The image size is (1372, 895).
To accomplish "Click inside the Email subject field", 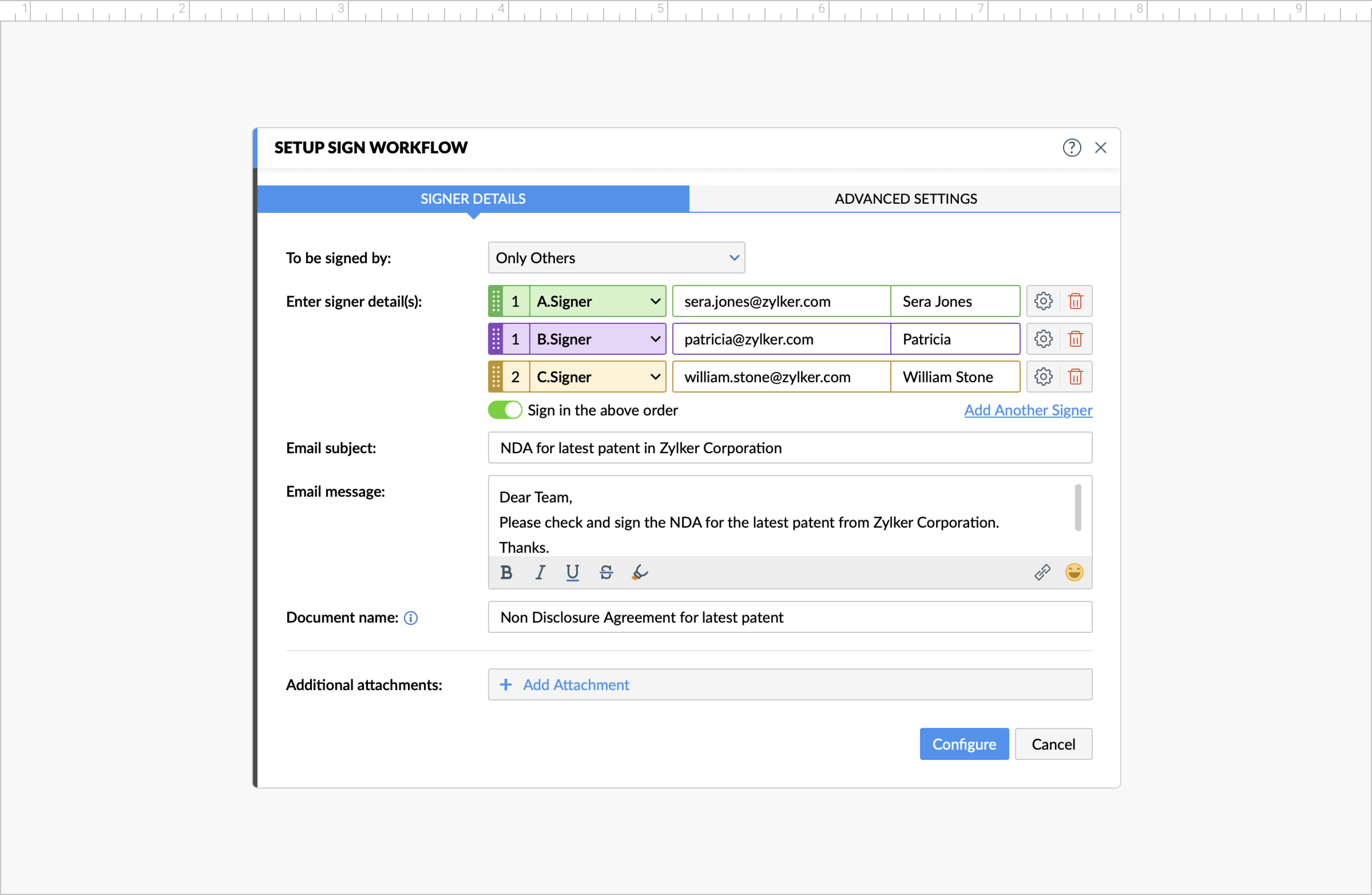I will (790, 447).
